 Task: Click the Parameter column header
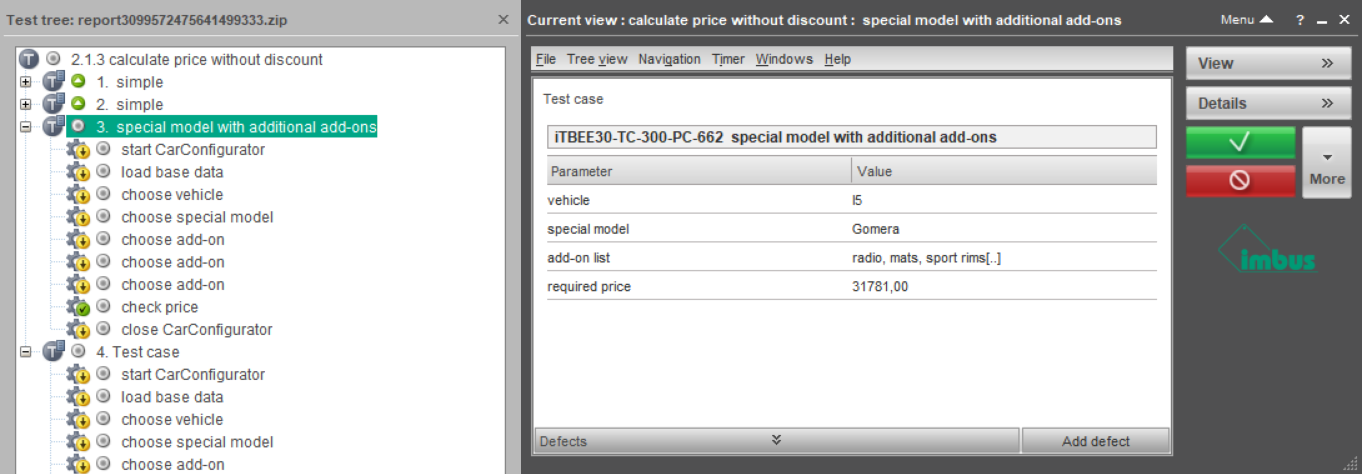(x=699, y=171)
